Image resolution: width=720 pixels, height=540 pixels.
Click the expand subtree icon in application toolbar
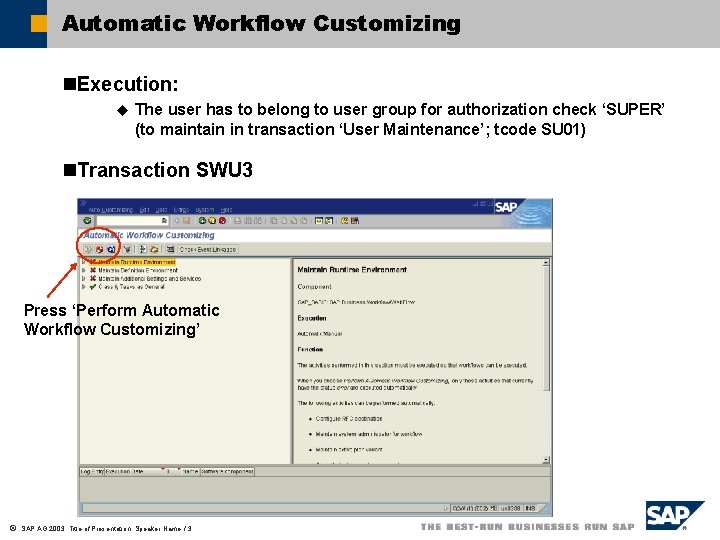click(143, 249)
